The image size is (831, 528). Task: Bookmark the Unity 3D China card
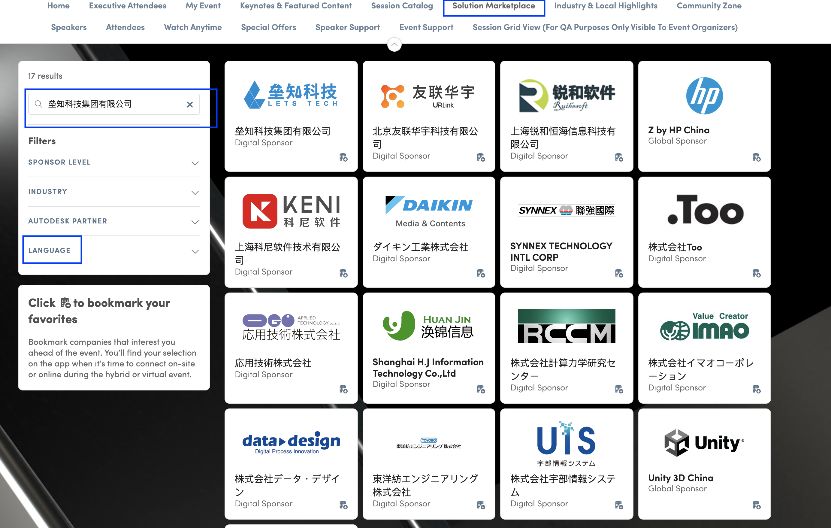755,505
